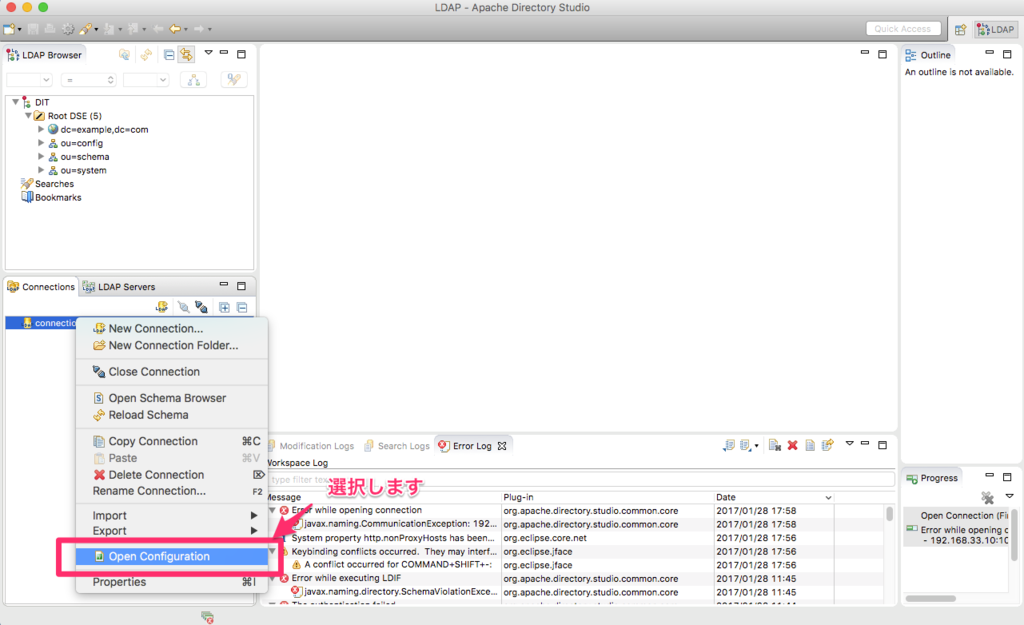Choose Close Connection from context menu
1024x625 pixels.
(x=172, y=372)
